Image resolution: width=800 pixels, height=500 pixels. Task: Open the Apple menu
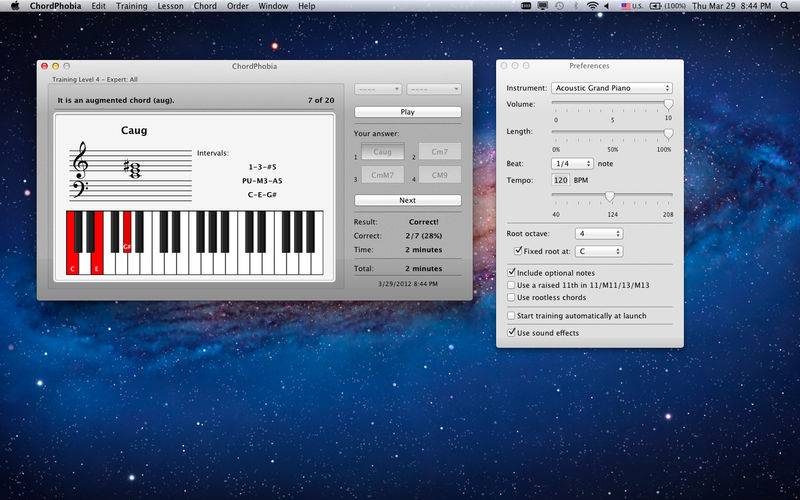pos(15,6)
